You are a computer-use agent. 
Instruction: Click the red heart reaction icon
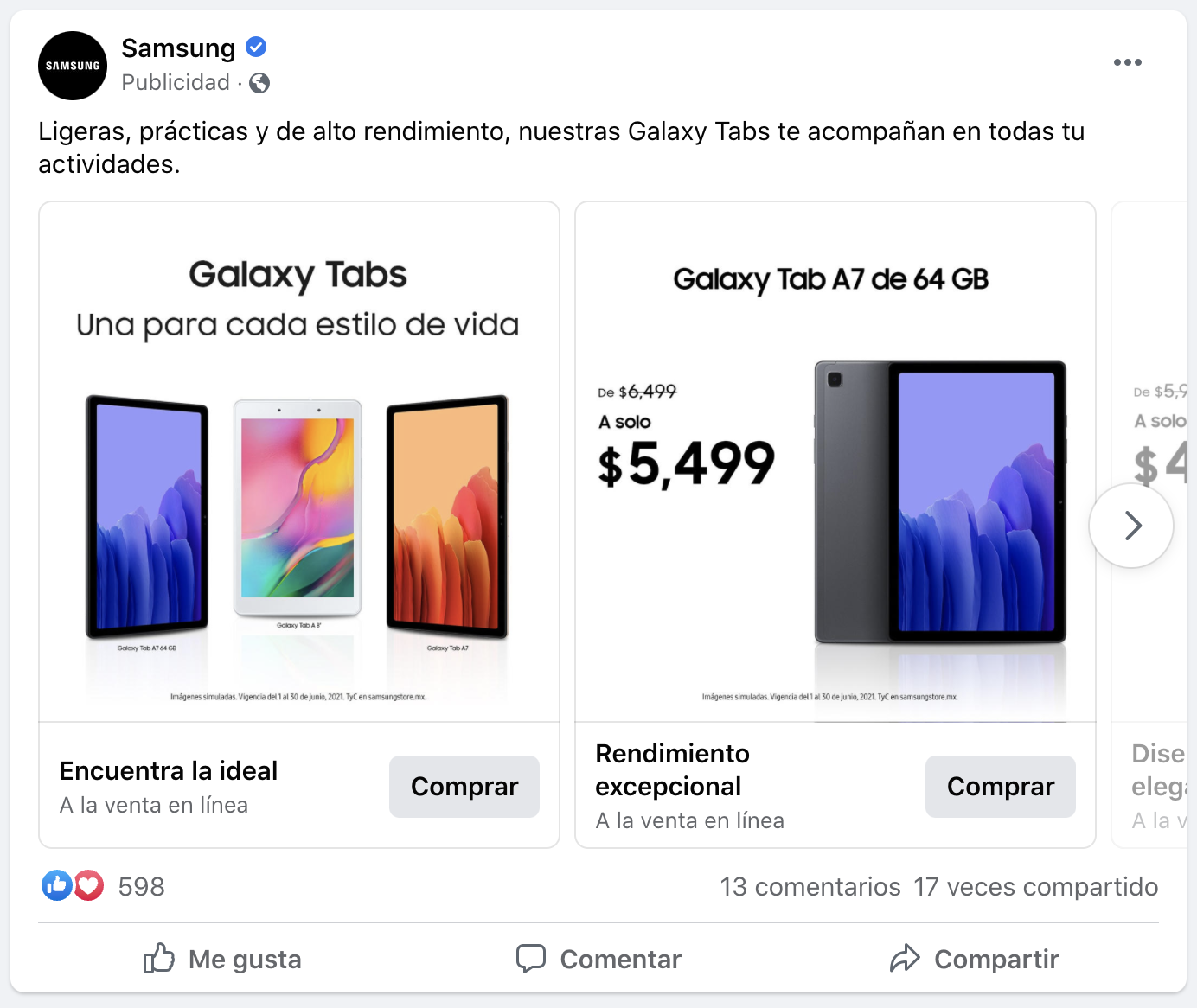tap(88, 885)
